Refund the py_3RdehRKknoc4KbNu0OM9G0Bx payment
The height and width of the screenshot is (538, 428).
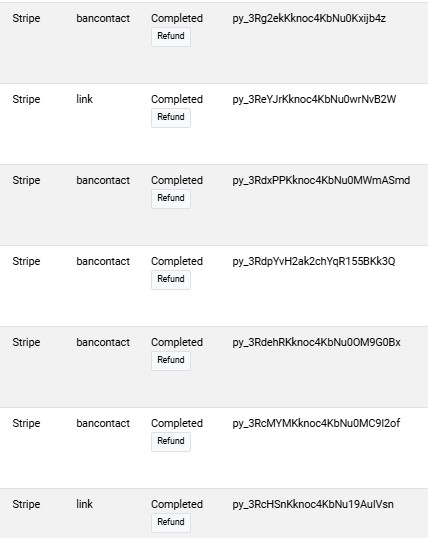[171, 361]
